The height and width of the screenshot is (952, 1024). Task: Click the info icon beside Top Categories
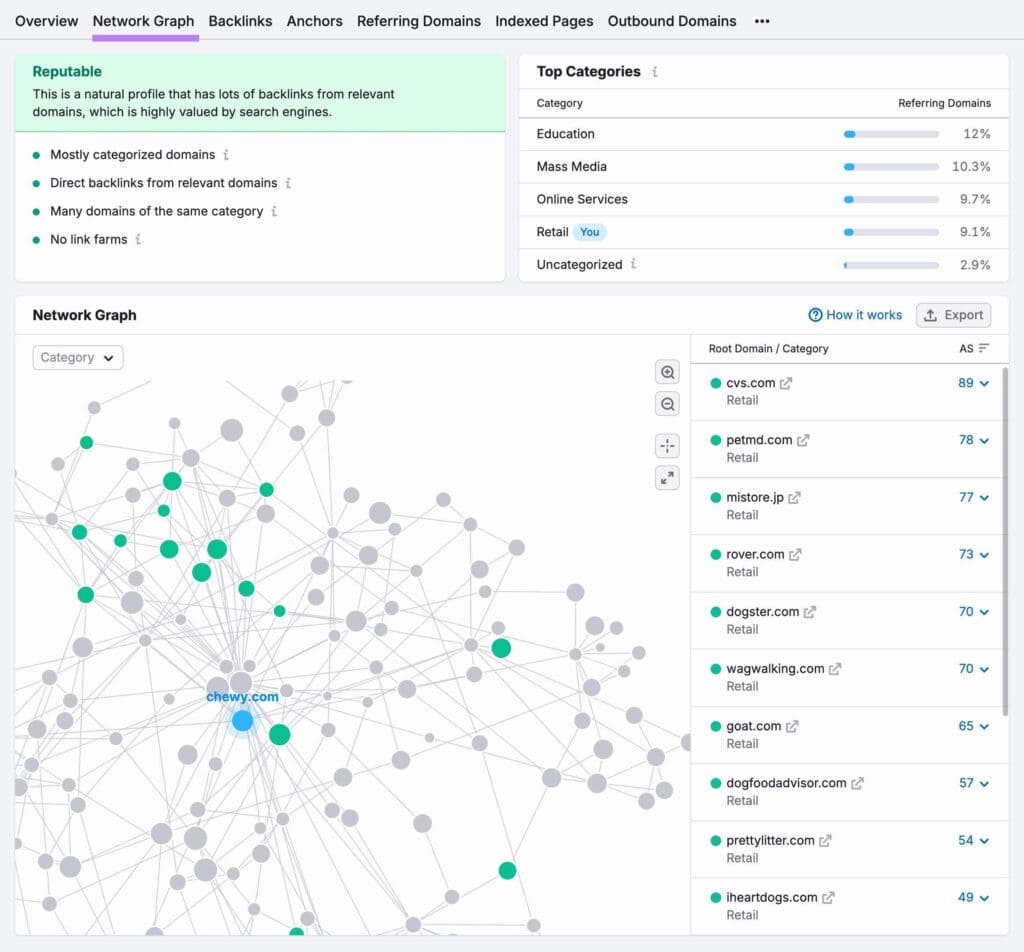[x=655, y=72]
